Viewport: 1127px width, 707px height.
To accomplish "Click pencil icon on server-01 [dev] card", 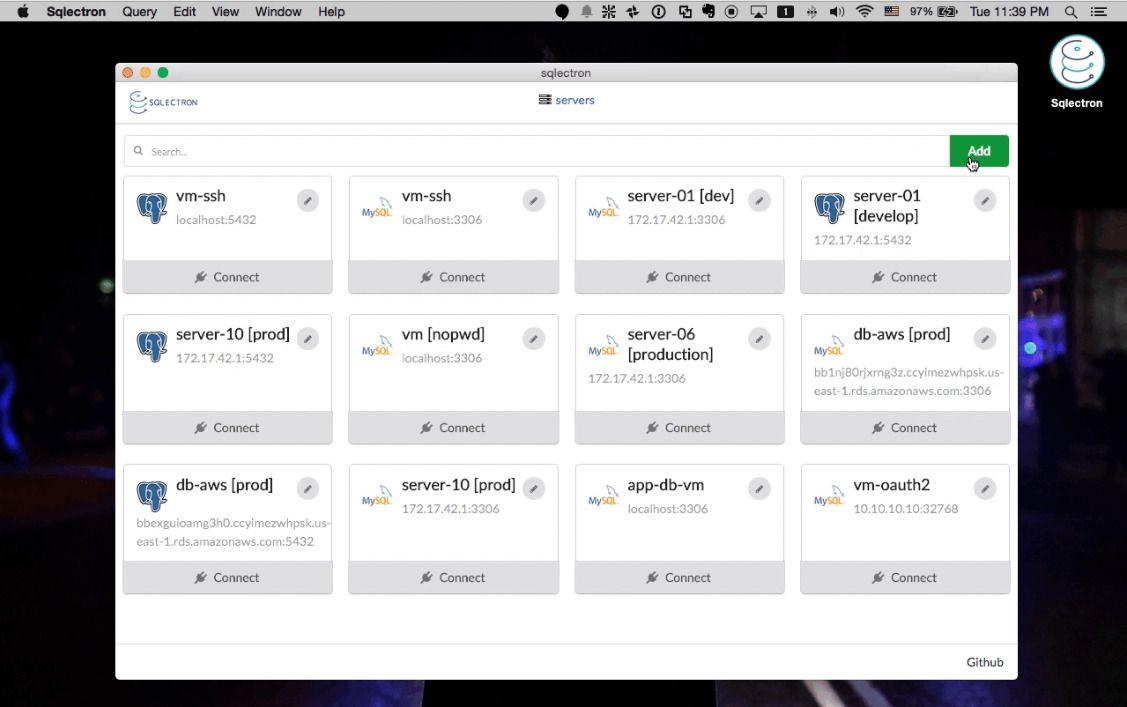I will (x=759, y=200).
